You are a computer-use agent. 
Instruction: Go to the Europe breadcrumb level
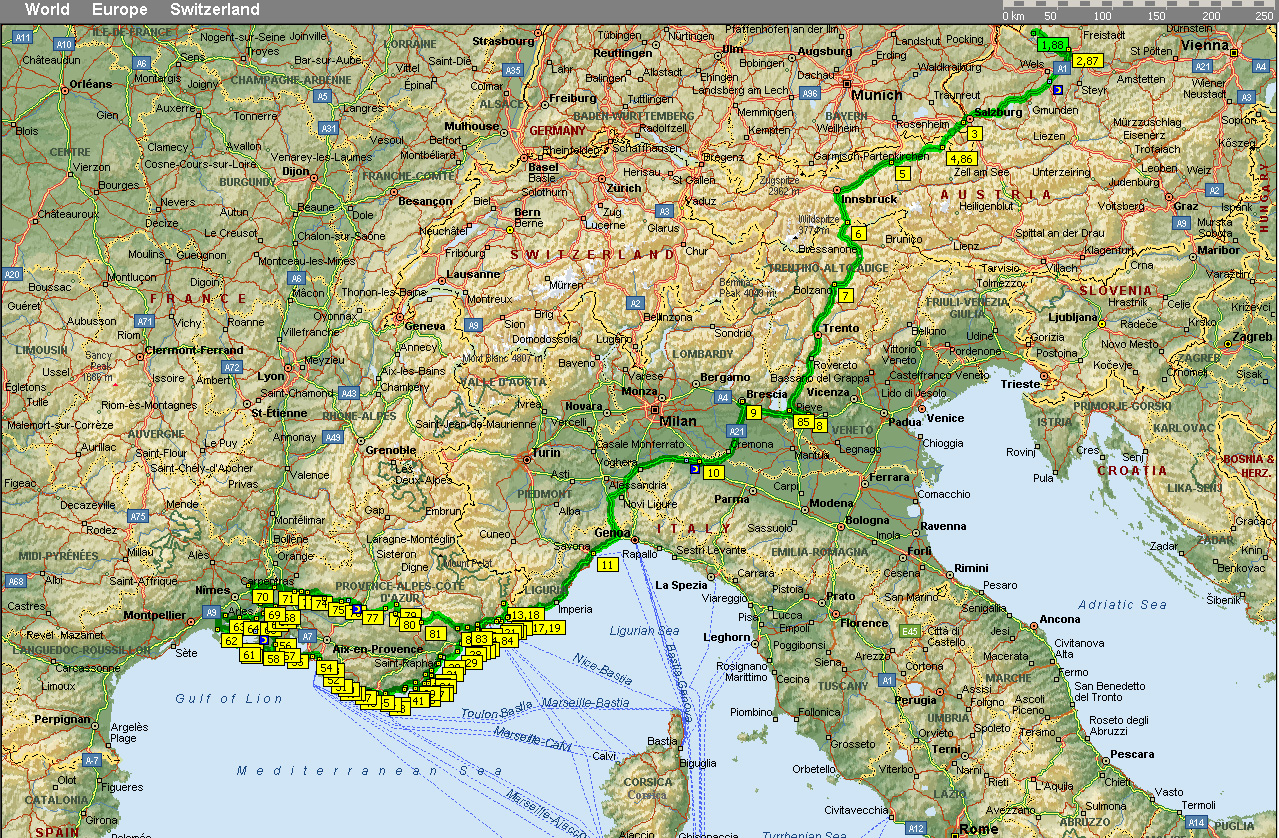(119, 10)
